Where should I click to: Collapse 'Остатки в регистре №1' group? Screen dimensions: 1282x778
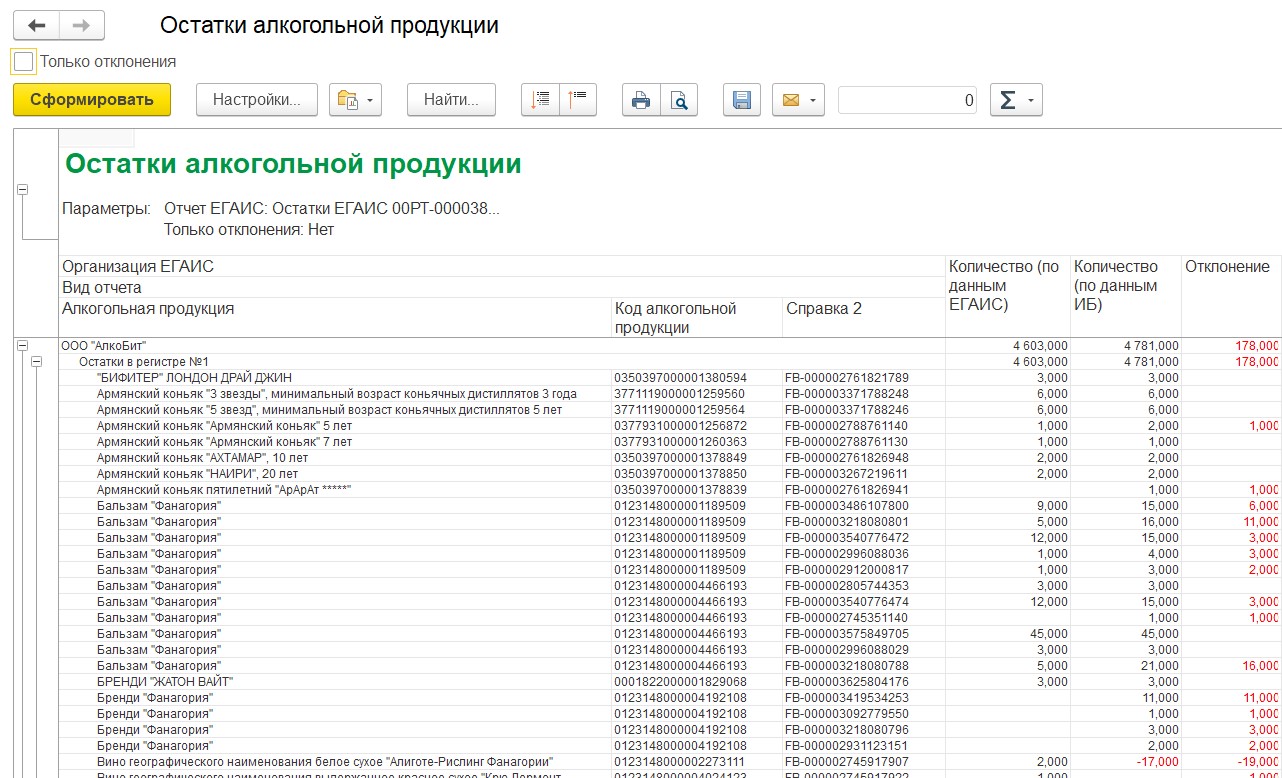point(38,362)
